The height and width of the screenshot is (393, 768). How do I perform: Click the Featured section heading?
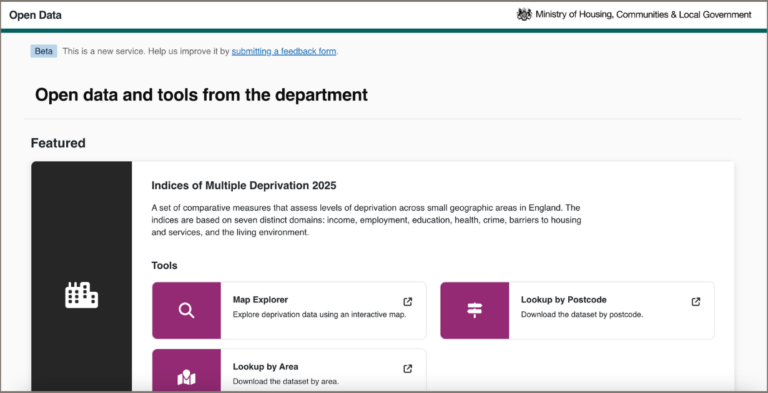click(58, 143)
